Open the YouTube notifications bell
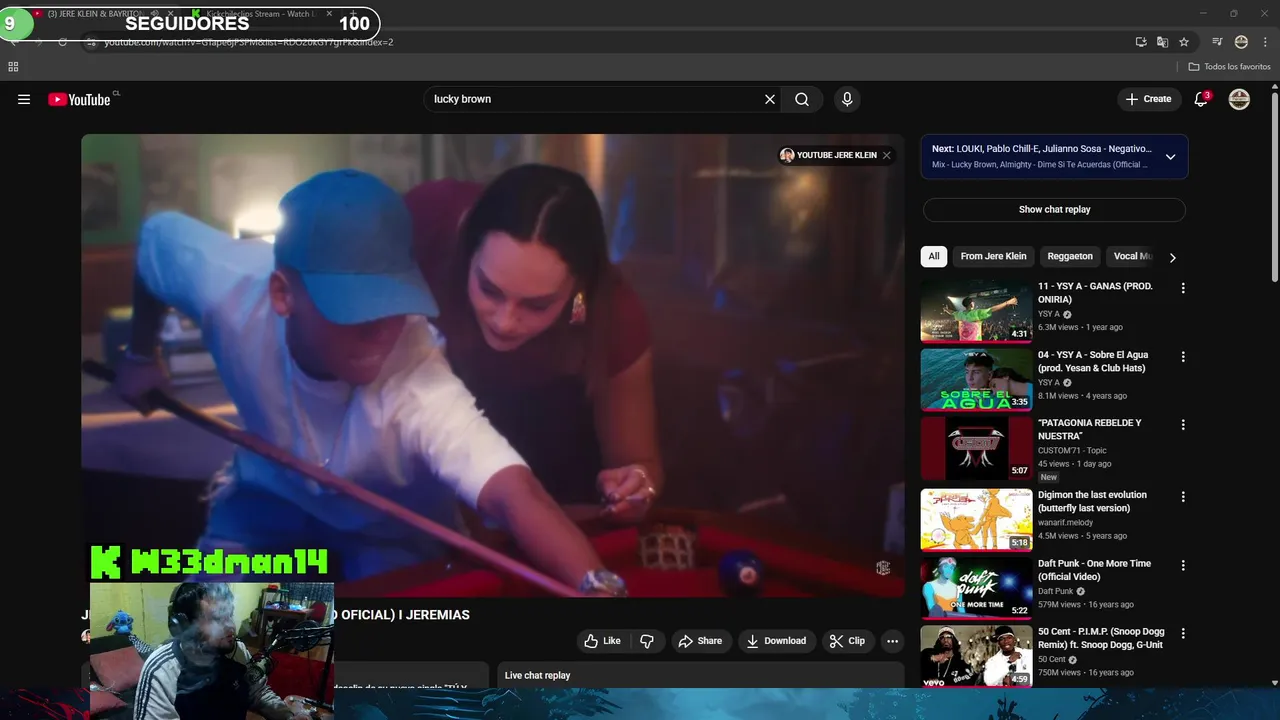The width and height of the screenshot is (1280, 720). click(1201, 99)
